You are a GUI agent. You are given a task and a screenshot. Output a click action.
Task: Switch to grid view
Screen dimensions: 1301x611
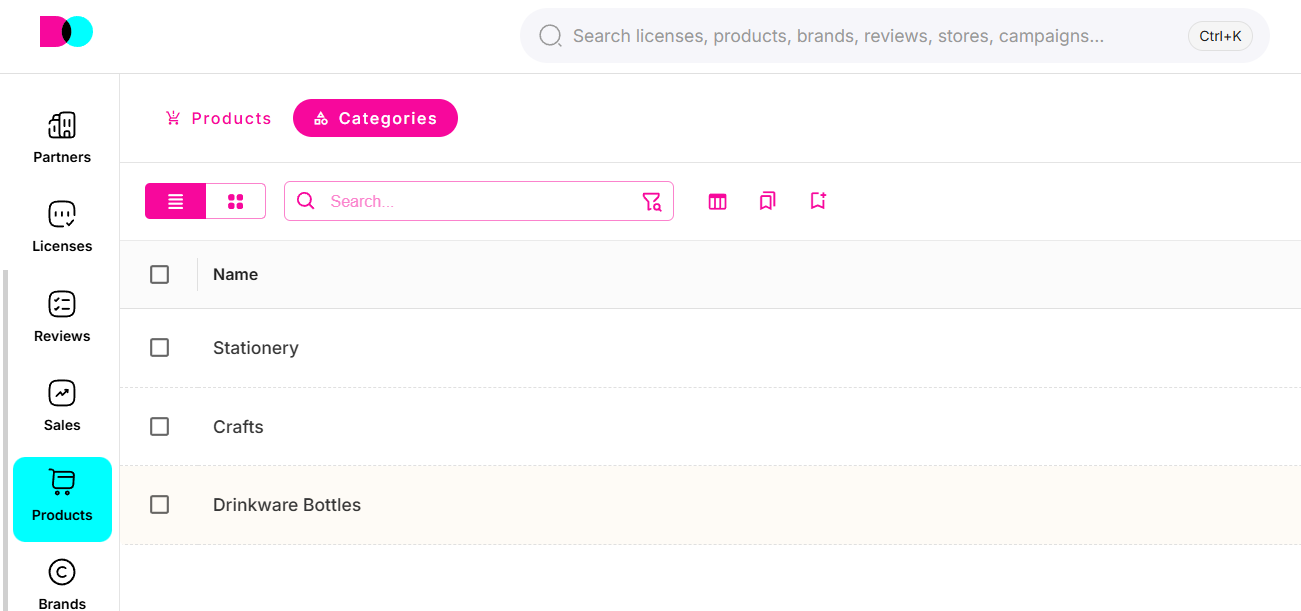[236, 201]
